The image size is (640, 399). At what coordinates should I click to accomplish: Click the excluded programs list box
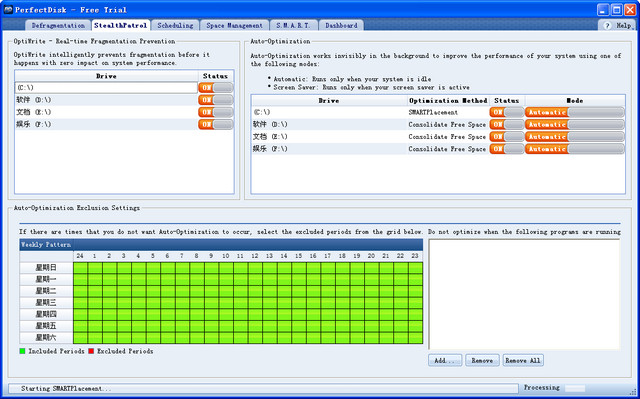point(524,295)
